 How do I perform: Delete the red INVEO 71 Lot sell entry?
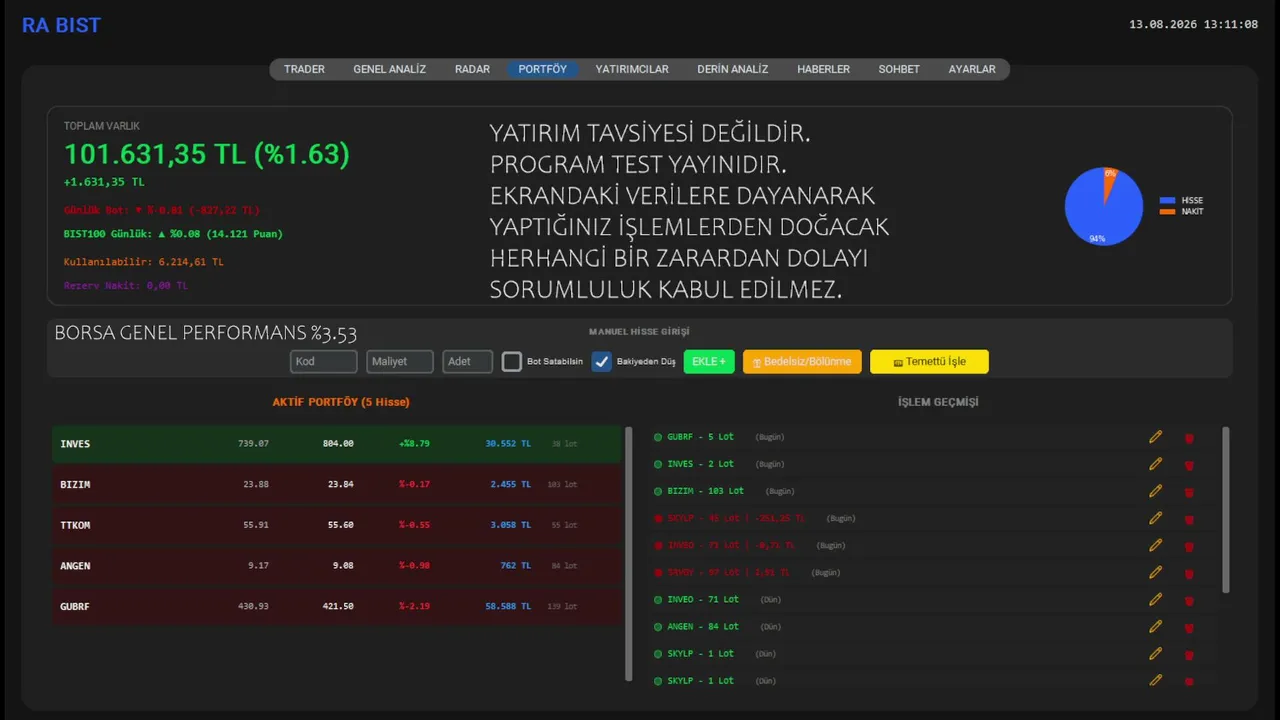point(1189,546)
